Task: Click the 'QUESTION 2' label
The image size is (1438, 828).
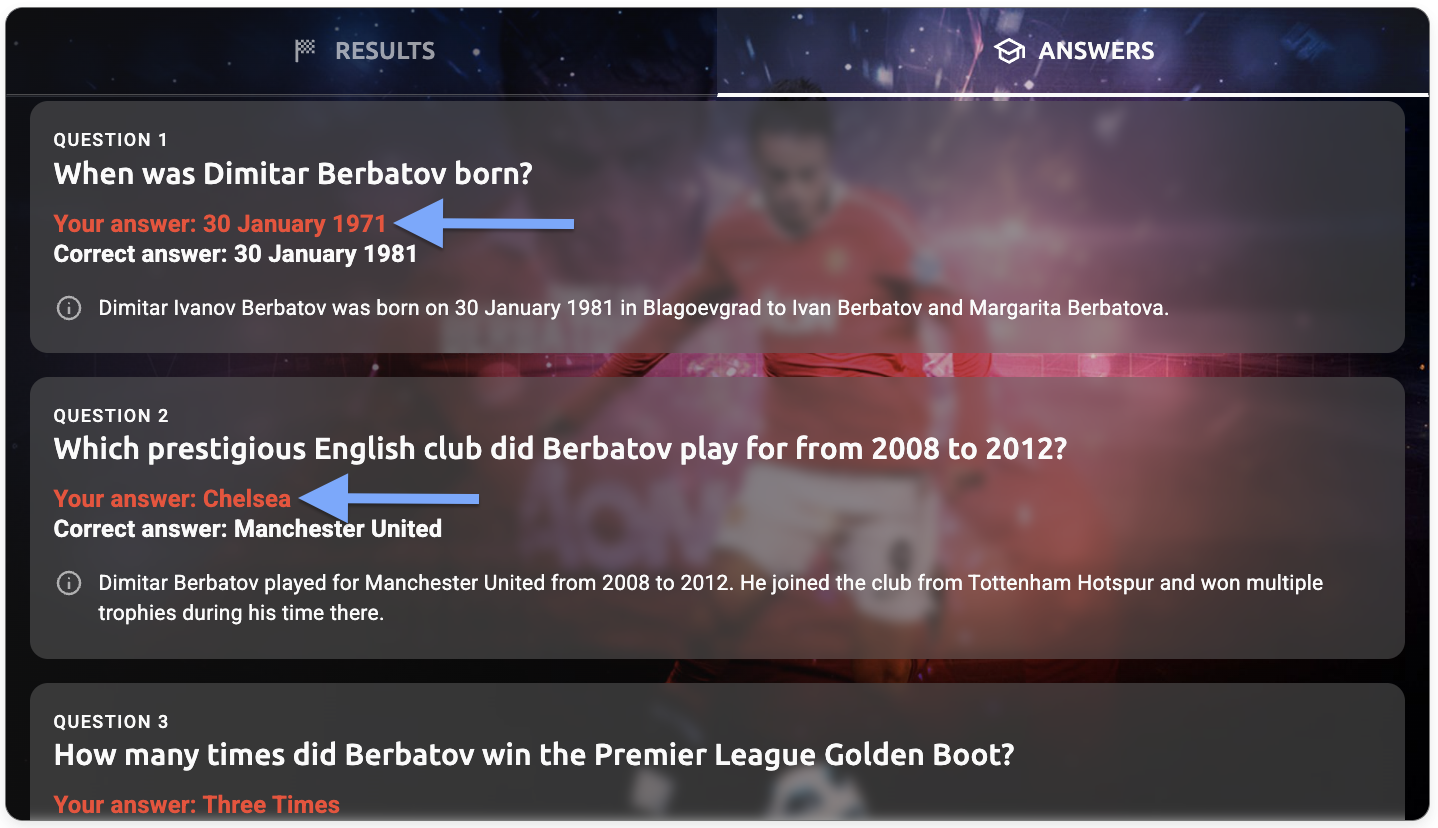Action: pyautogui.click(x=111, y=416)
